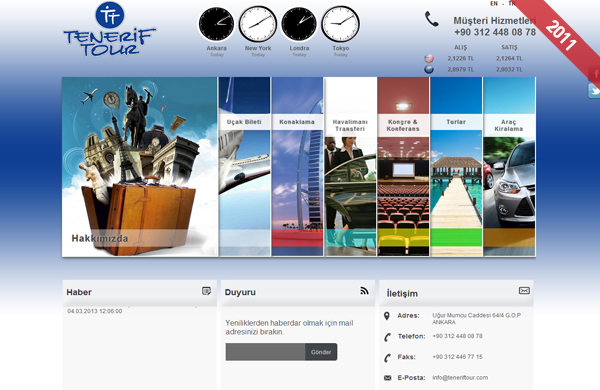Viewport: 600px width, 390px height.
Task: Open the Konaklama panel
Action: pos(297,166)
